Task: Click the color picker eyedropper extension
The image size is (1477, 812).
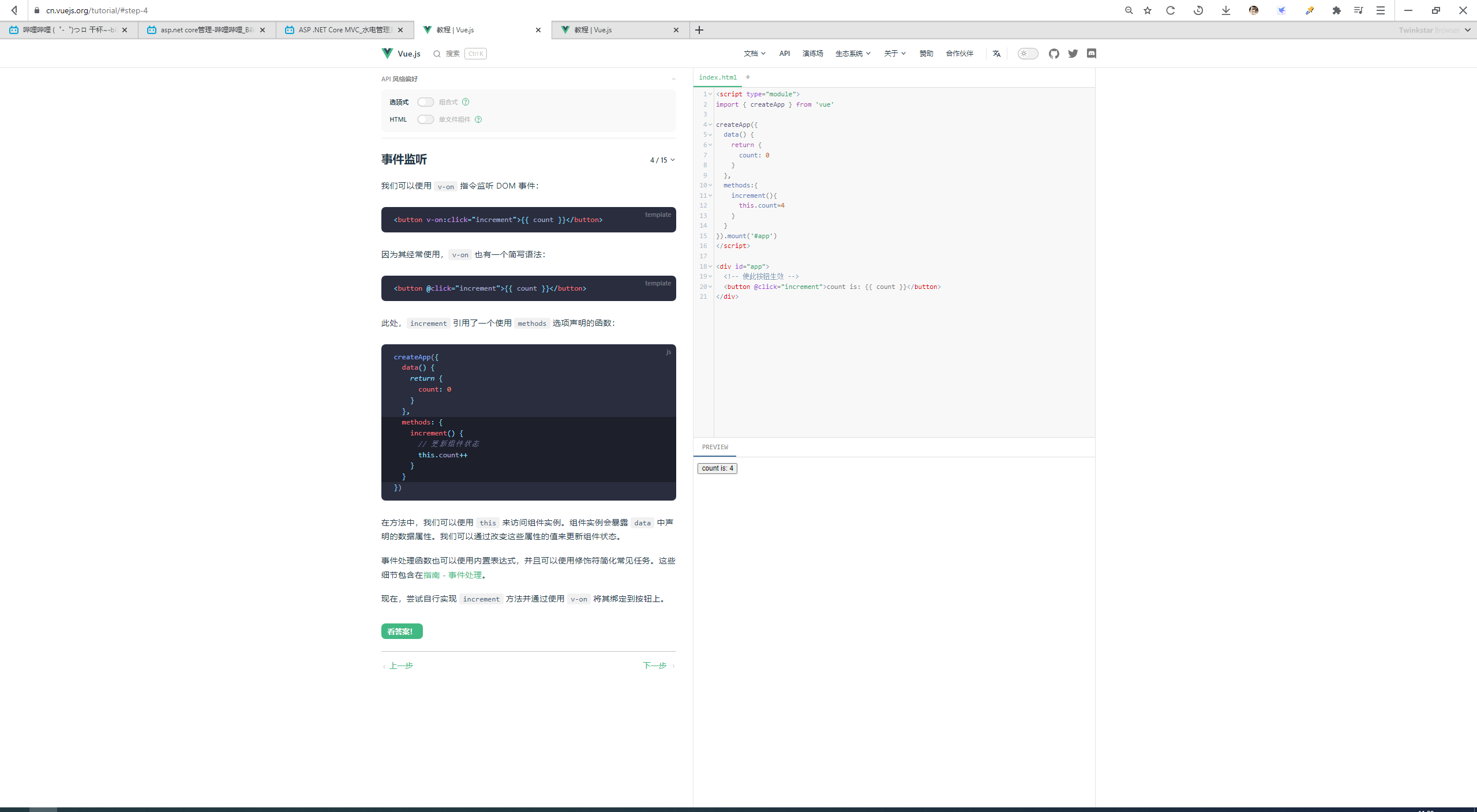Action: tap(1309, 10)
